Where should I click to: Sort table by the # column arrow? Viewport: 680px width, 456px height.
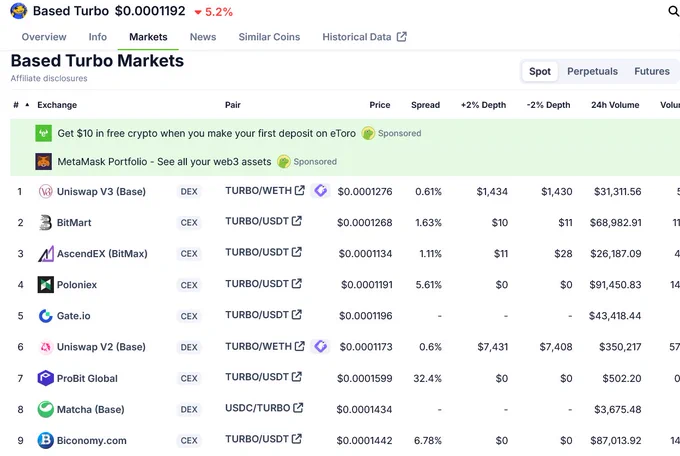[27, 105]
